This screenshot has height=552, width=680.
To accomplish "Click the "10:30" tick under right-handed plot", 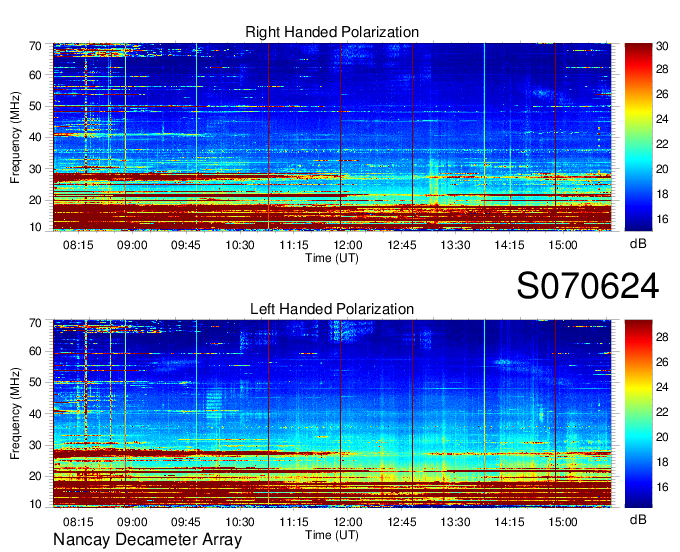I will [x=240, y=245].
